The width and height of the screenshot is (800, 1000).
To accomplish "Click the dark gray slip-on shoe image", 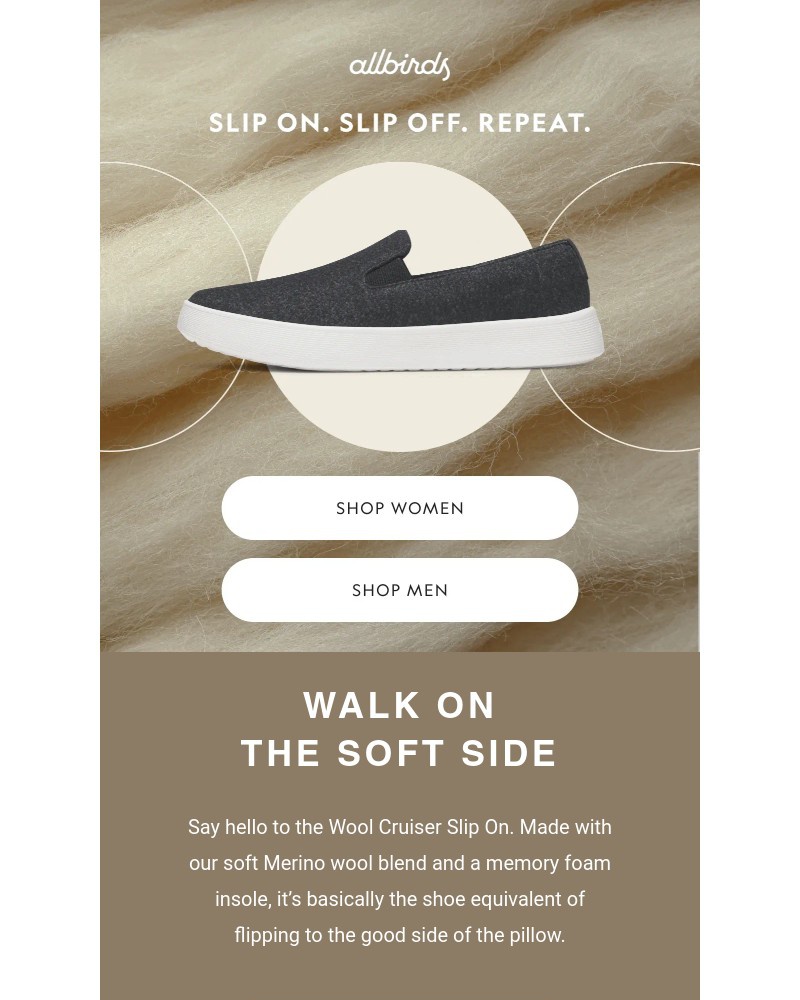I will (x=390, y=301).
